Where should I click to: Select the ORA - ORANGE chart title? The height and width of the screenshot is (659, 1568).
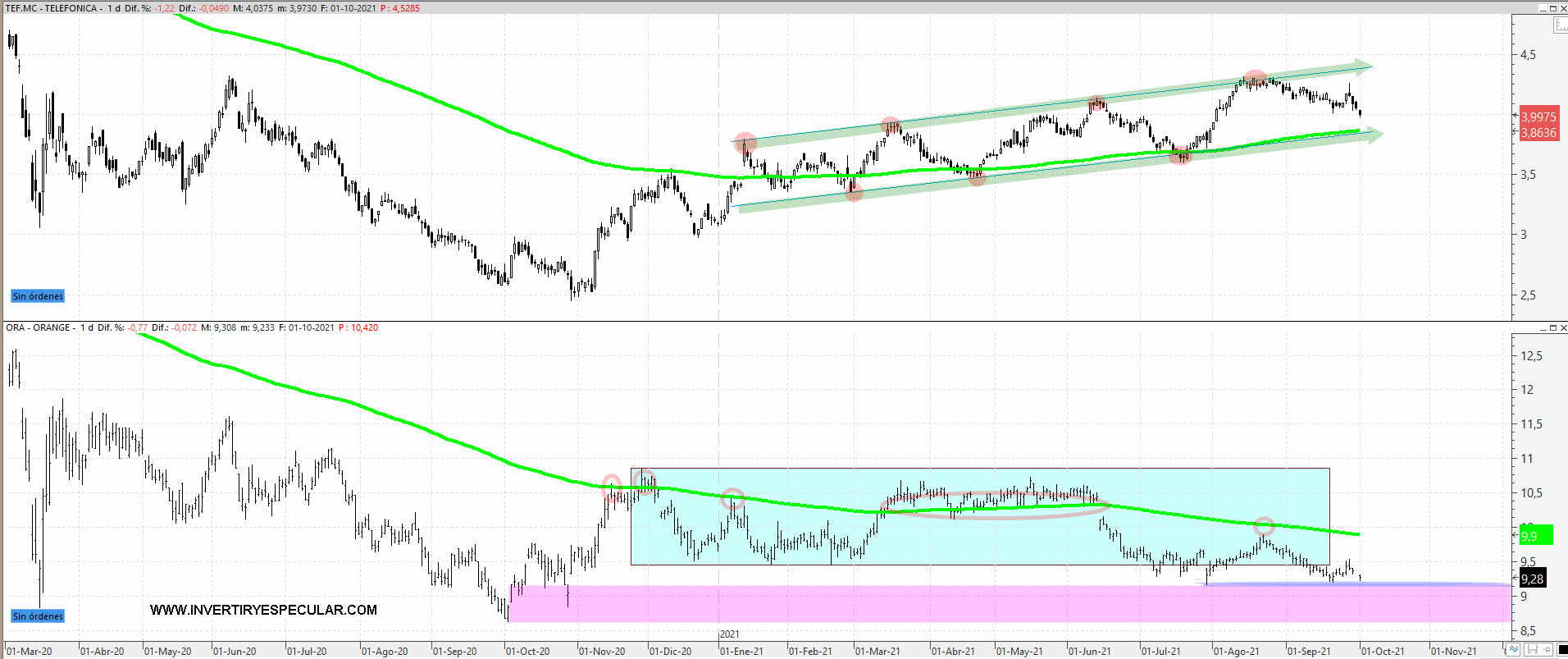coord(39,327)
